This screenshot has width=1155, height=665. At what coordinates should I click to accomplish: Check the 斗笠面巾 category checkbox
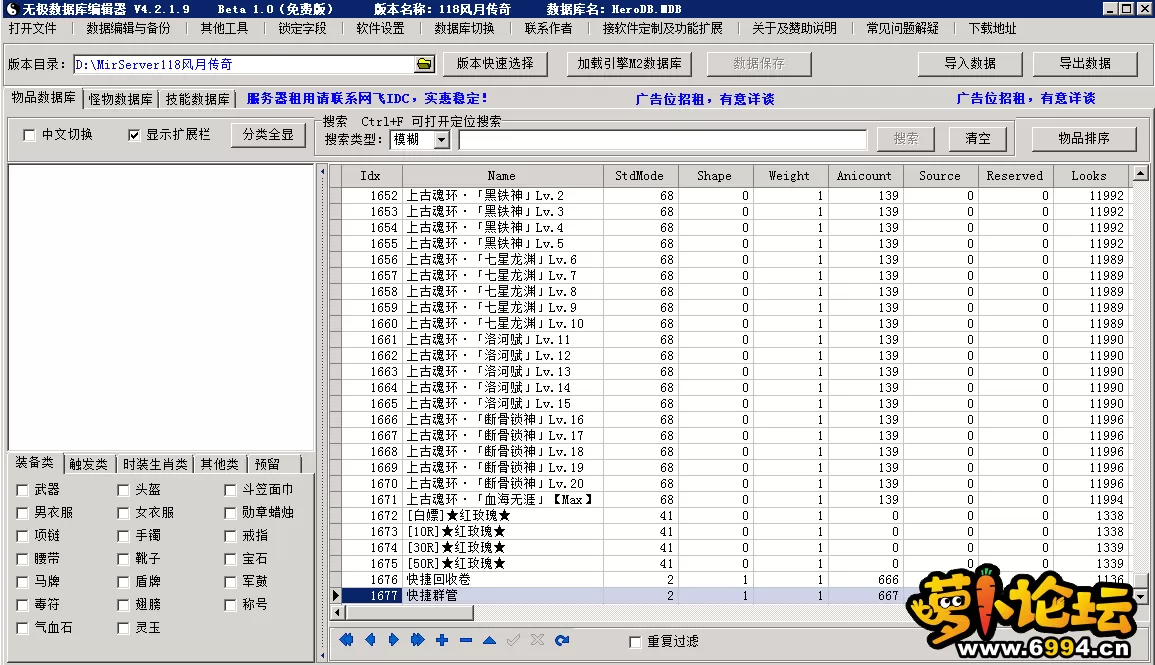coord(230,490)
